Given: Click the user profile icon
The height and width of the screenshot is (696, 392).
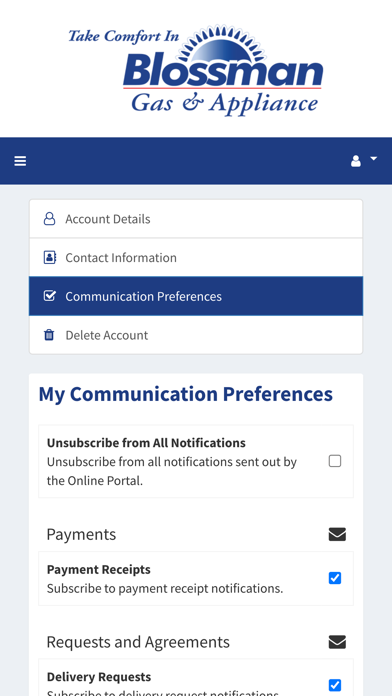Looking at the screenshot, I should tap(356, 161).
